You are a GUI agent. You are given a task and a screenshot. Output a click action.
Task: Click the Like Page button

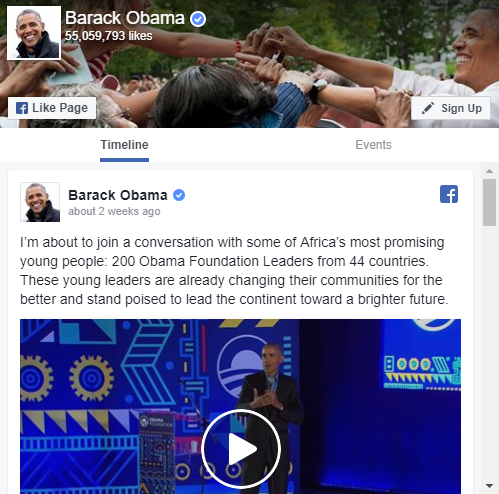point(52,108)
